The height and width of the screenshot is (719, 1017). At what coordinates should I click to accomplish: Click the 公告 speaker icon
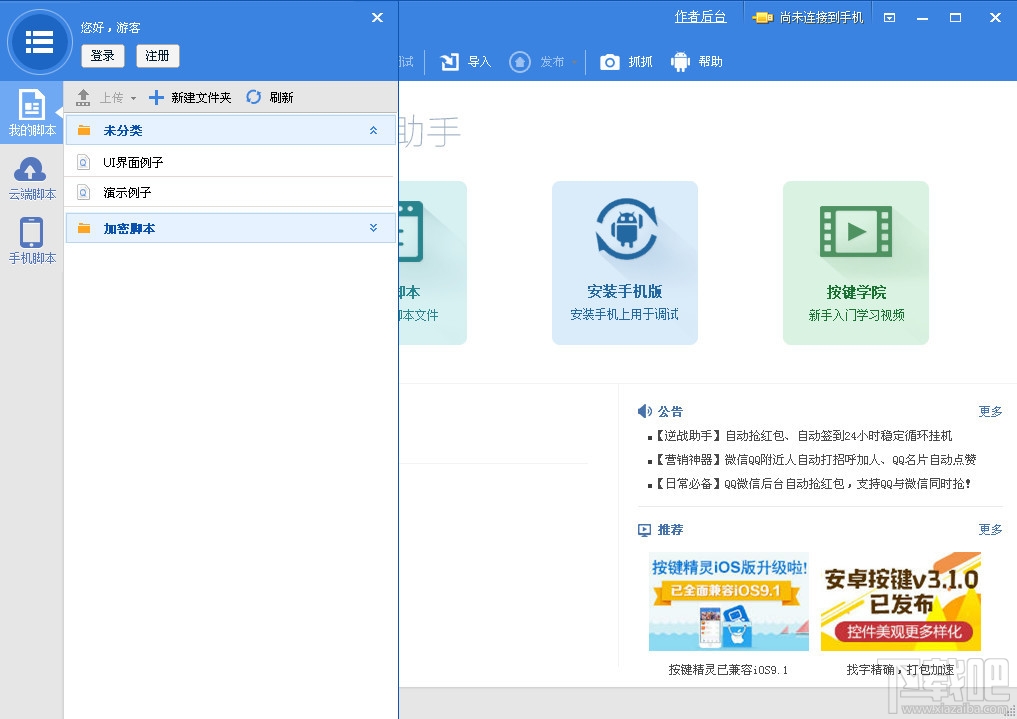(x=645, y=411)
